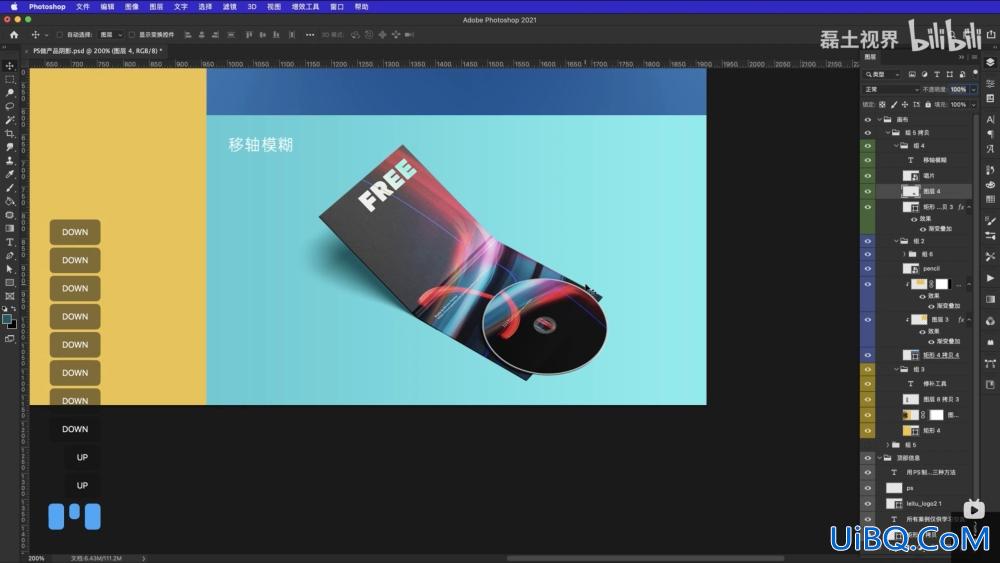
Task: Select the Gradient tool
Action: [x=10, y=228]
